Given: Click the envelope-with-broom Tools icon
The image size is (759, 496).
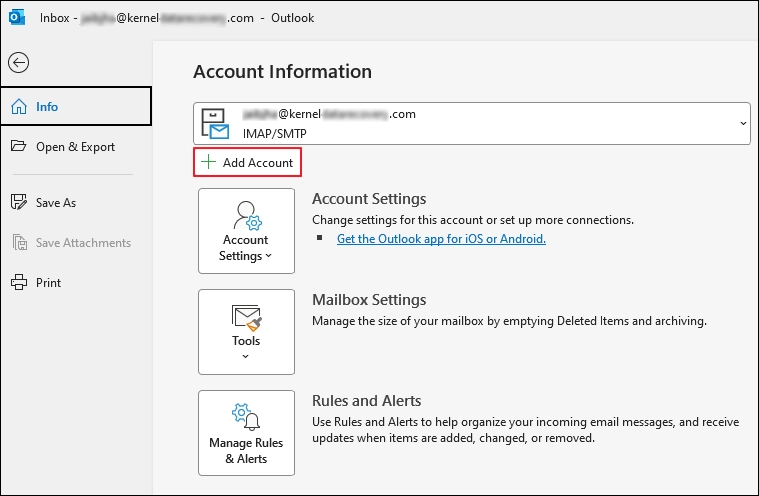Looking at the screenshot, I should pos(247,318).
